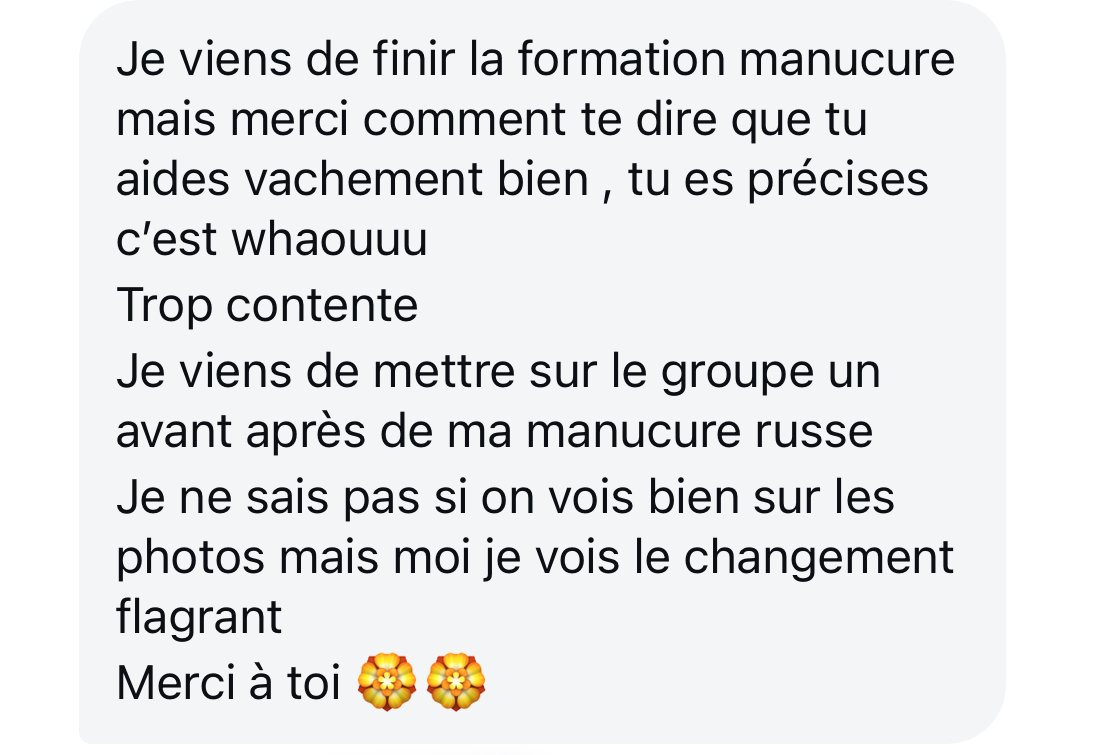
Task: Click the phrase "manucure russe"
Action: click(x=700, y=431)
